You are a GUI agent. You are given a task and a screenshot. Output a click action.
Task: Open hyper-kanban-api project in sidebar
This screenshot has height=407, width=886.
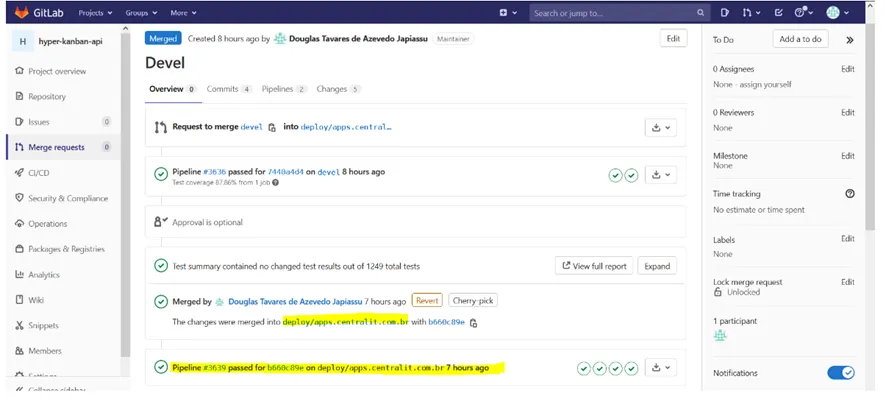(63, 41)
